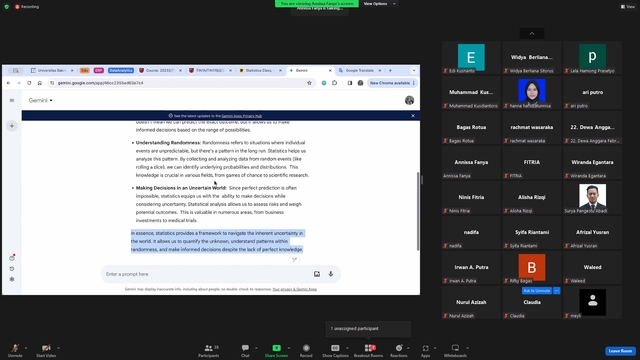Open audio options arrow beside Unmute
The width and height of the screenshot is (640, 360).
(26, 348)
